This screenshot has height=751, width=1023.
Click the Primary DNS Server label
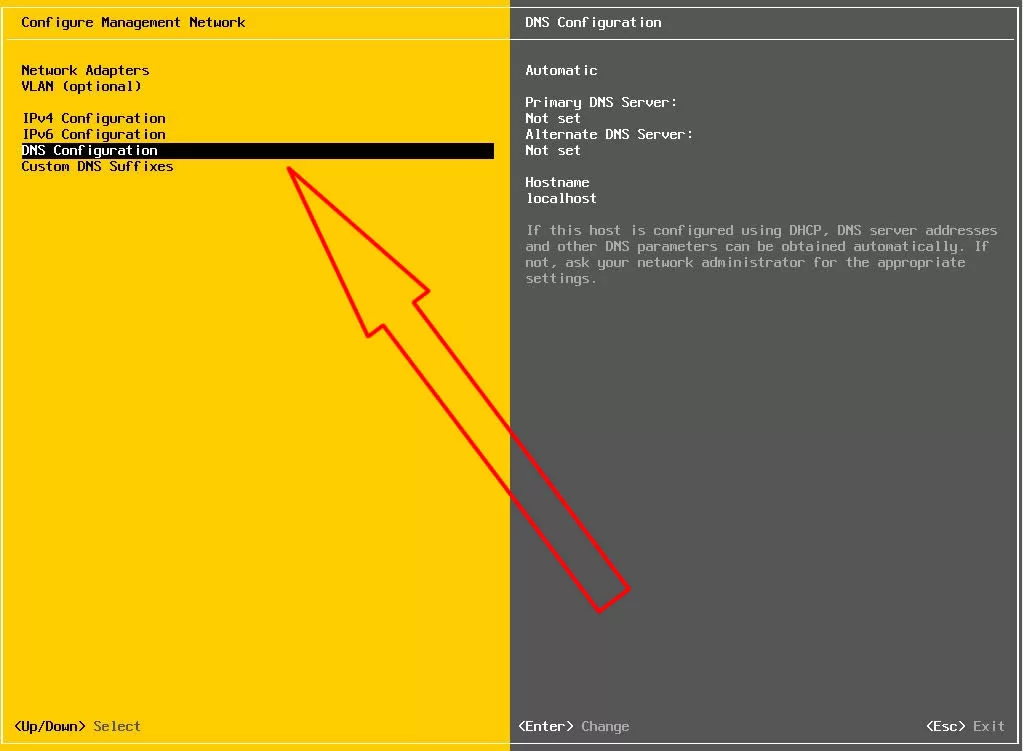601,102
